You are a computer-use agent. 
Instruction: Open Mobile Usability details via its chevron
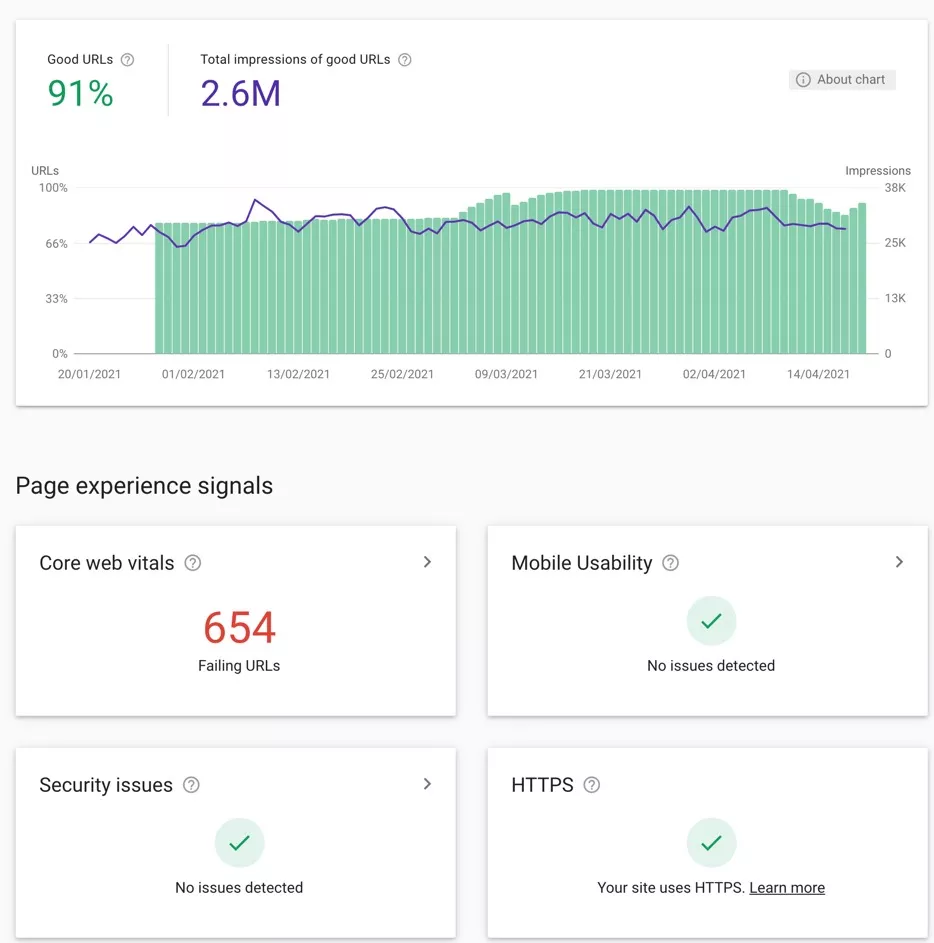click(x=899, y=562)
